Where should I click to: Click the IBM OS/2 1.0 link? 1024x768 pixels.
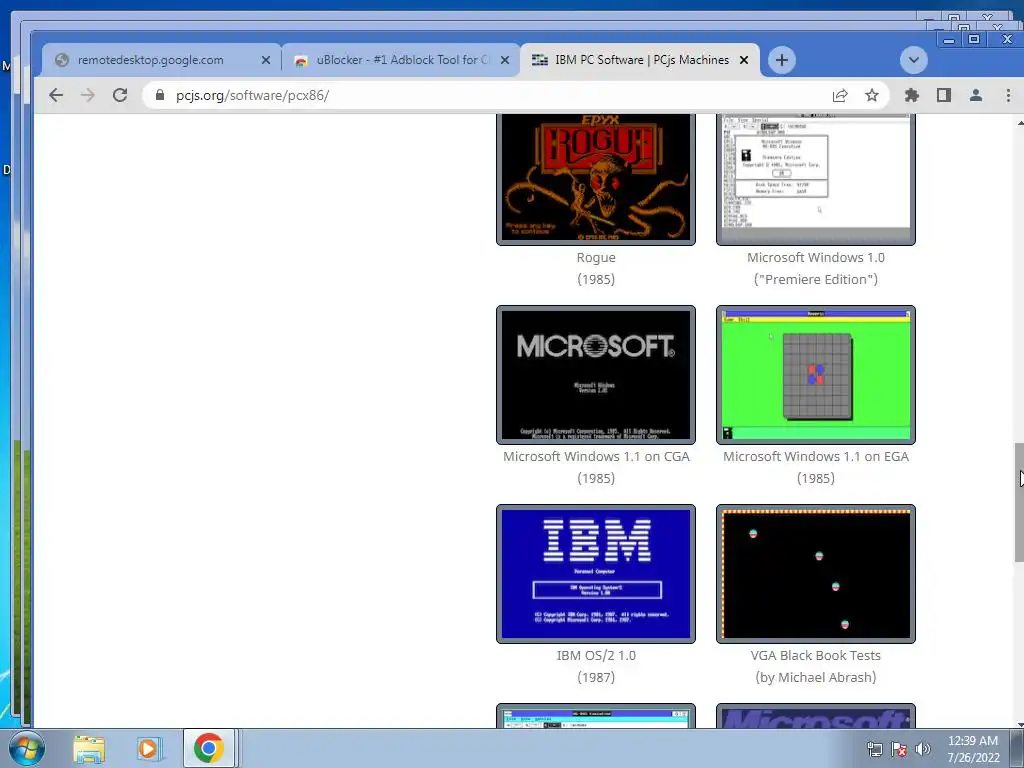(x=596, y=655)
